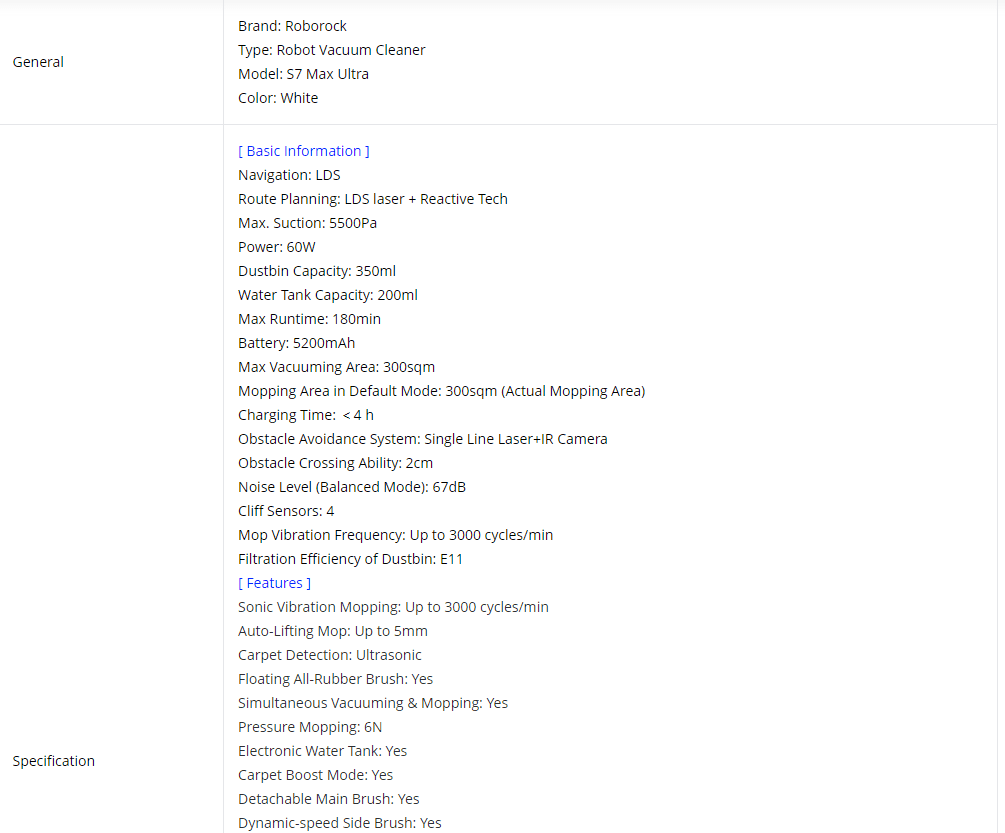This screenshot has height=833, width=1005.
Task: Click the Basic Information section heading
Action: click(304, 151)
